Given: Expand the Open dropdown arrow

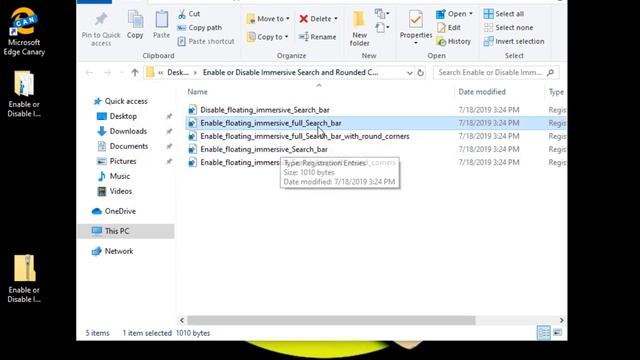Looking at the screenshot, I should tap(471, 14).
